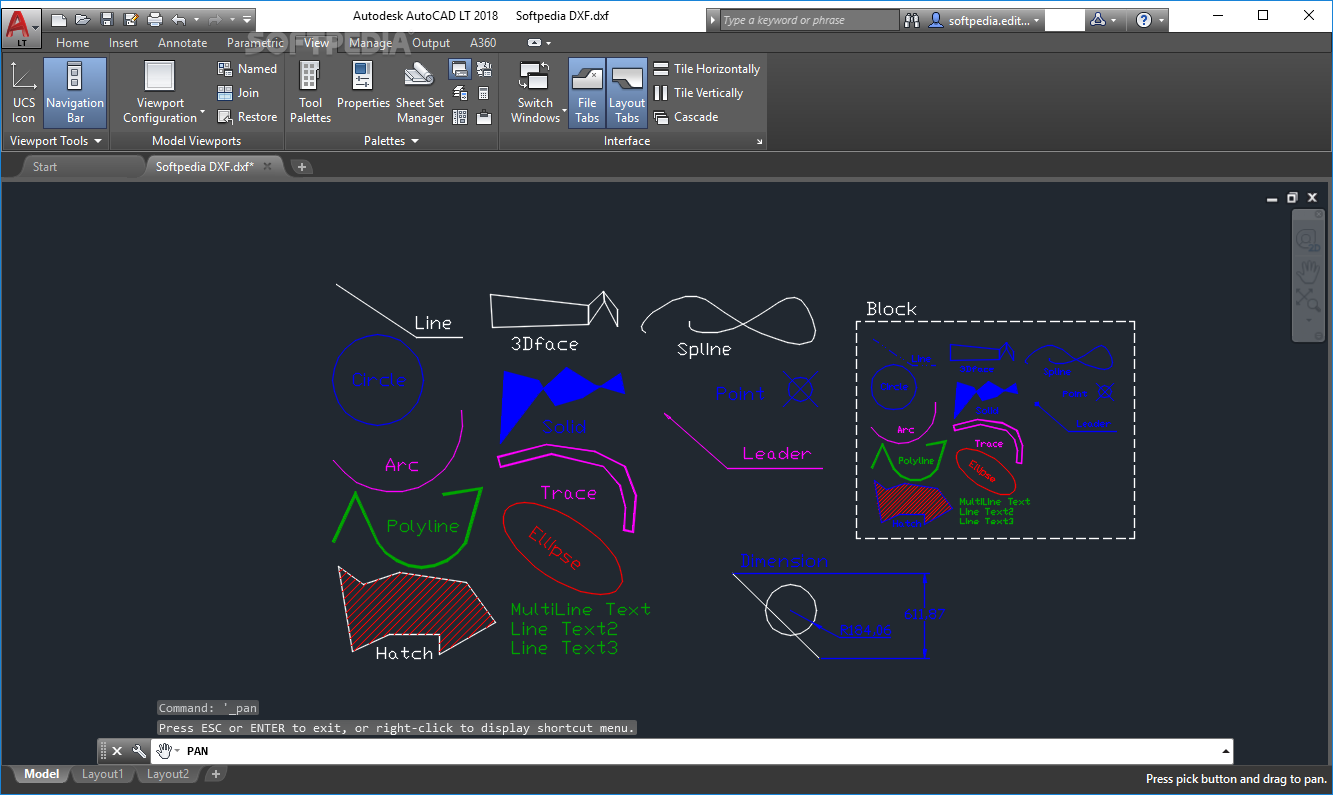Click Tile Horizontally

coord(706,69)
